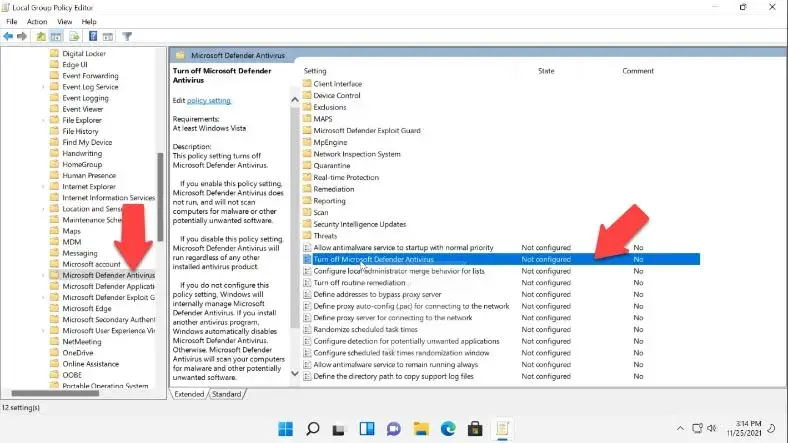Open Microsoft Store from the taskbar
Viewport: 788px width, 443px height.
pyautogui.click(x=475, y=428)
